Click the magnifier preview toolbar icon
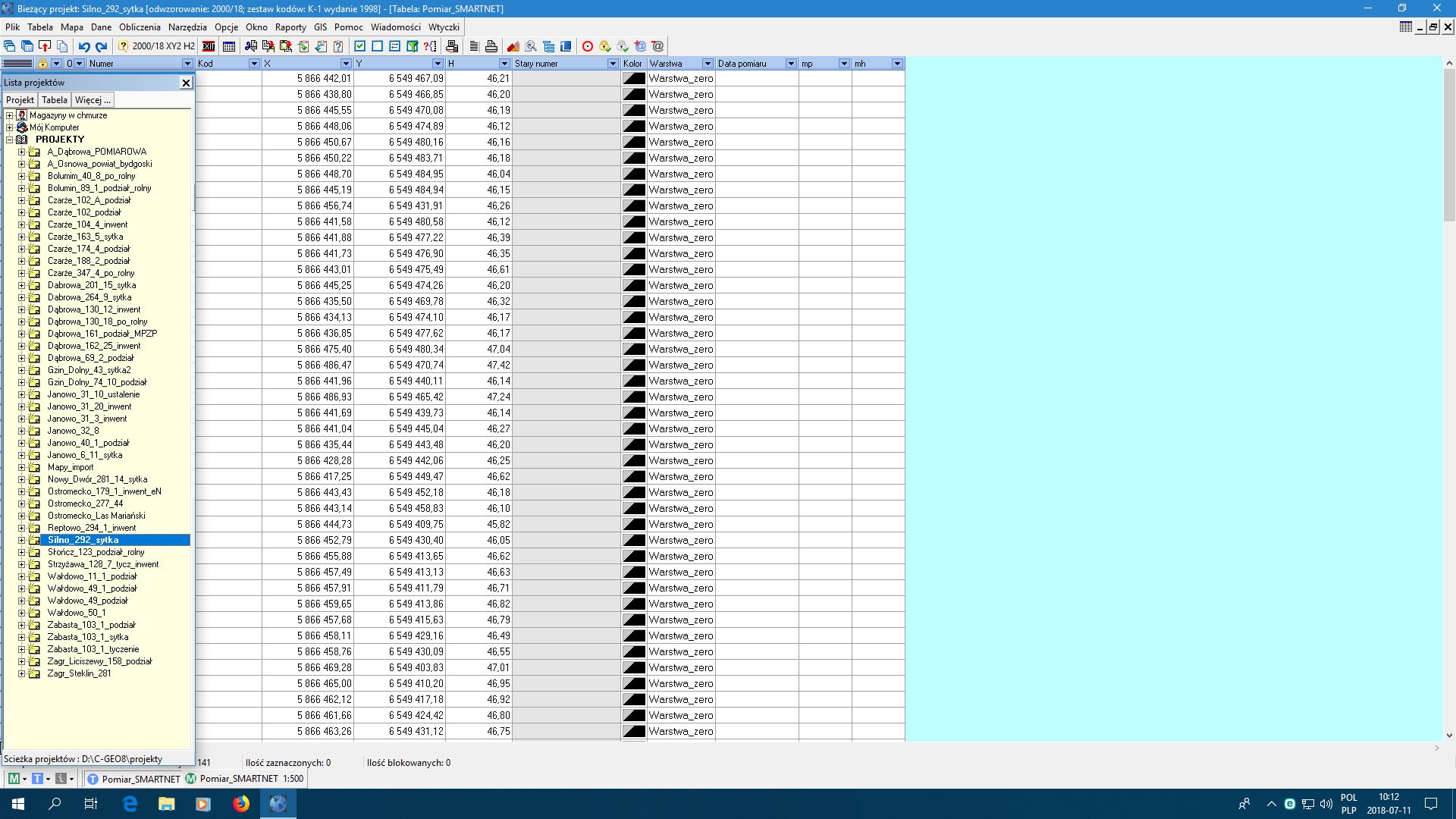The image size is (1456, 819). click(531, 46)
